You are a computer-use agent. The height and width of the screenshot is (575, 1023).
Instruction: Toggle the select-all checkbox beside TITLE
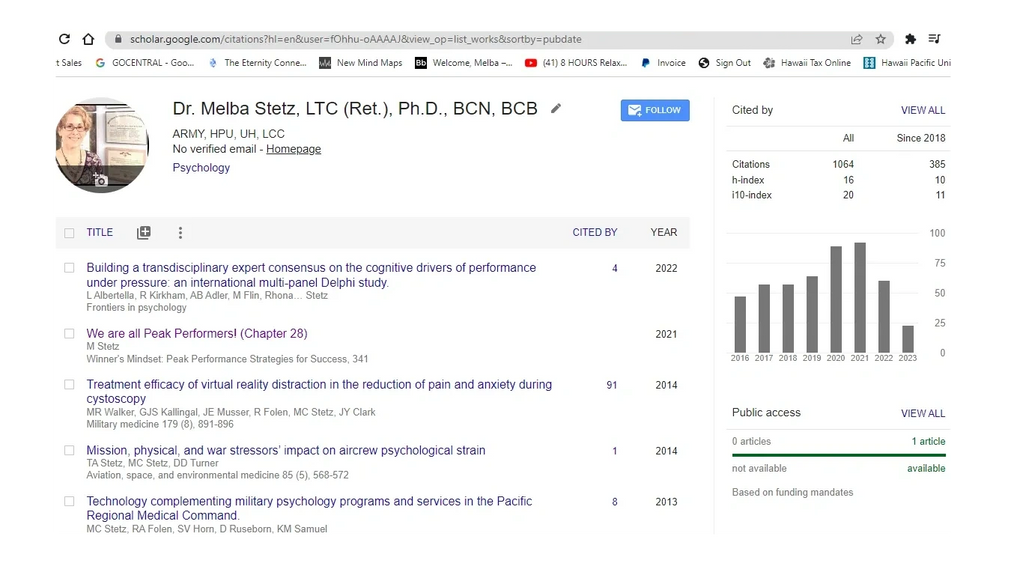click(x=69, y=233)
